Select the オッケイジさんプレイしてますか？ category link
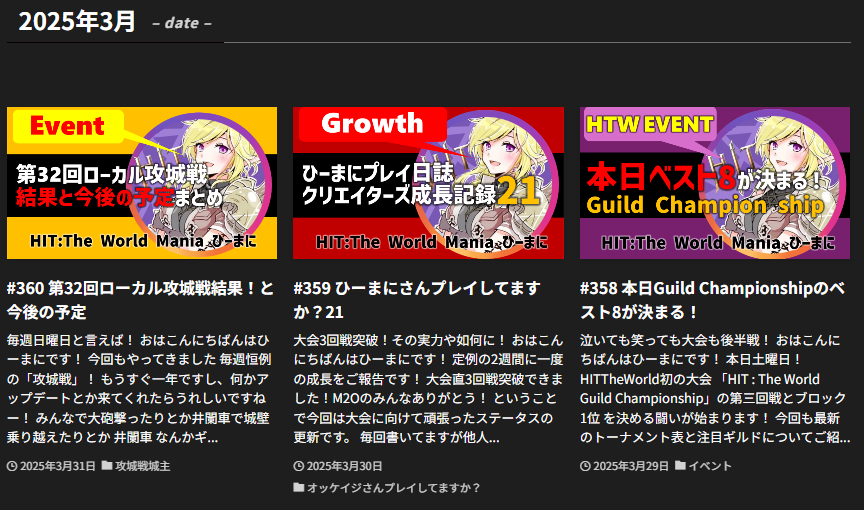 394,488
